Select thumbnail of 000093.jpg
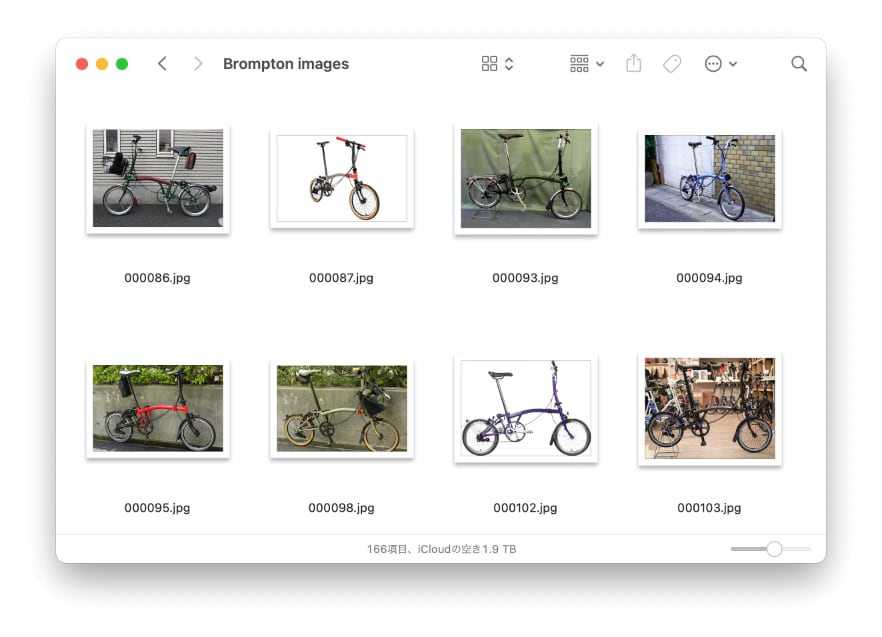The height and width of the screenshot is (637, 882). click(525, 178)
